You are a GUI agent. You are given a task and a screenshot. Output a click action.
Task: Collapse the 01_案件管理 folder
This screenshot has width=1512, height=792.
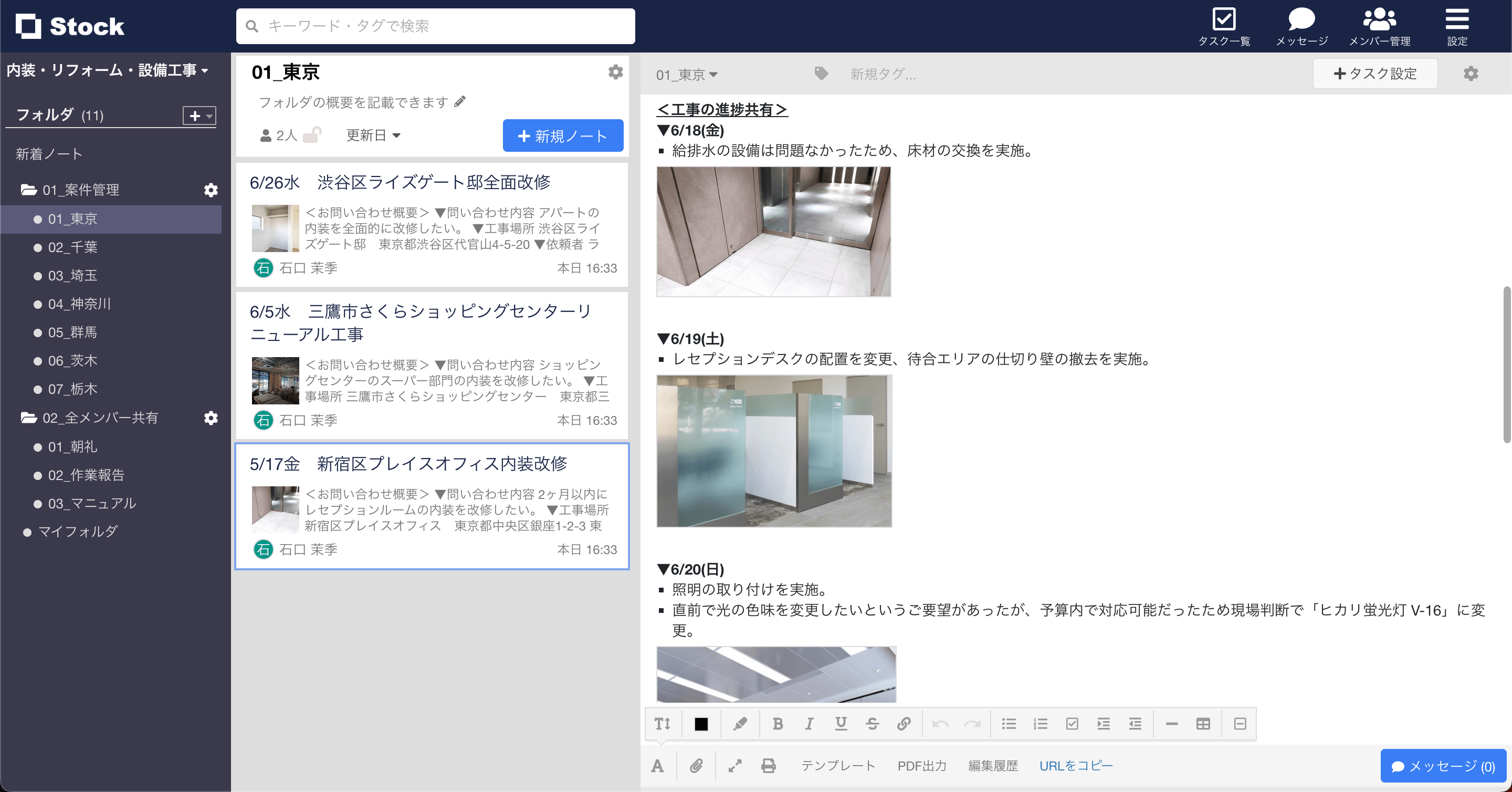(28, 190)
